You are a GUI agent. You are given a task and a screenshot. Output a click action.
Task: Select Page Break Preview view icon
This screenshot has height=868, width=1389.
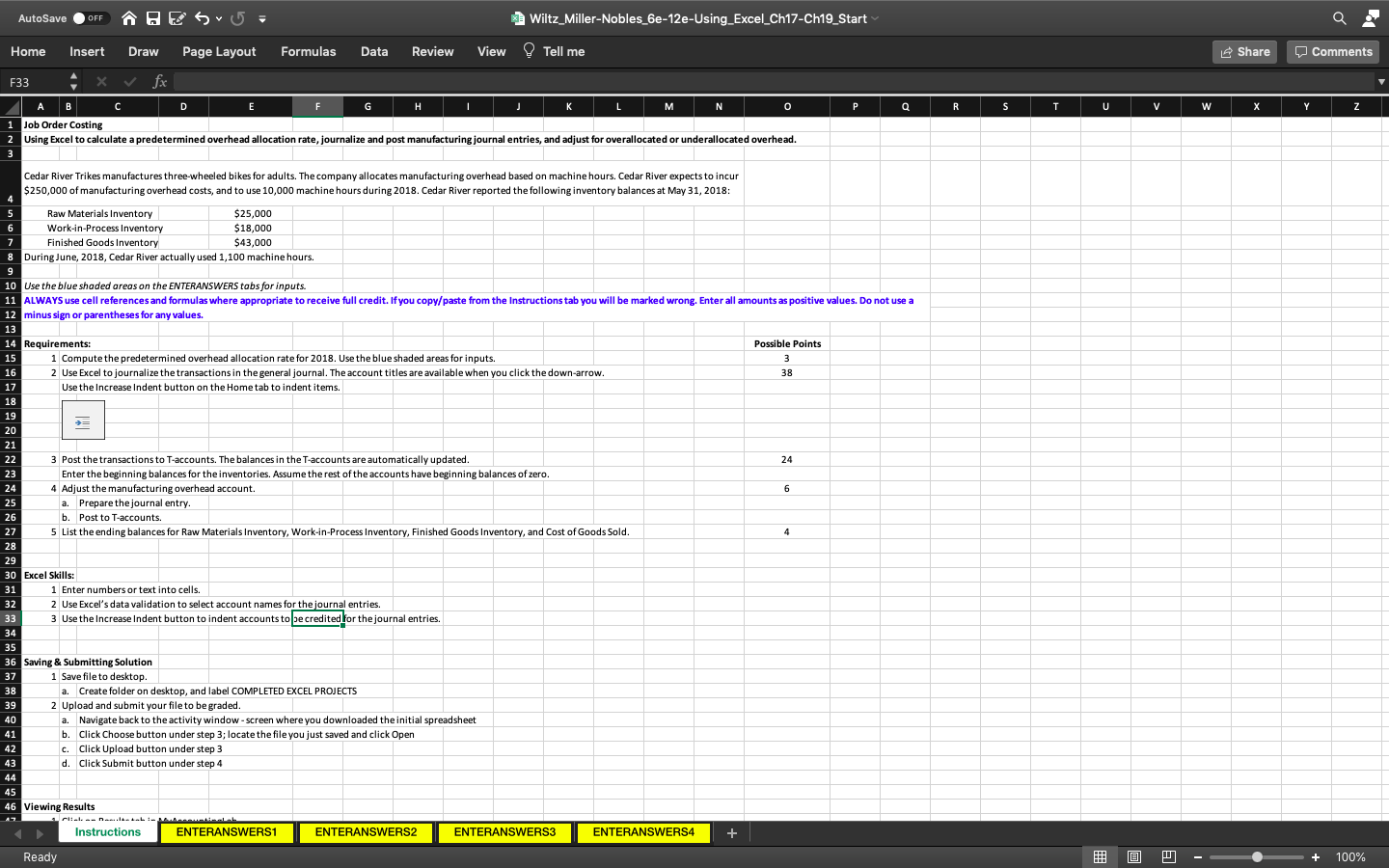tap(1168, 856)
